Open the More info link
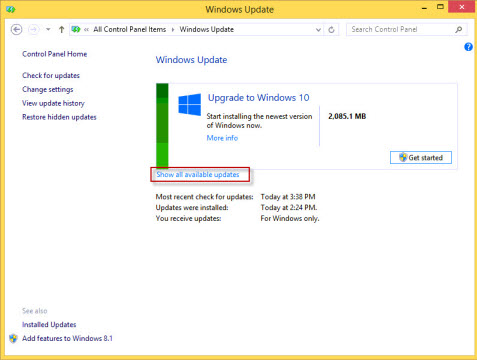Screen dimensions: 477x360 click(x=222, y=138)
